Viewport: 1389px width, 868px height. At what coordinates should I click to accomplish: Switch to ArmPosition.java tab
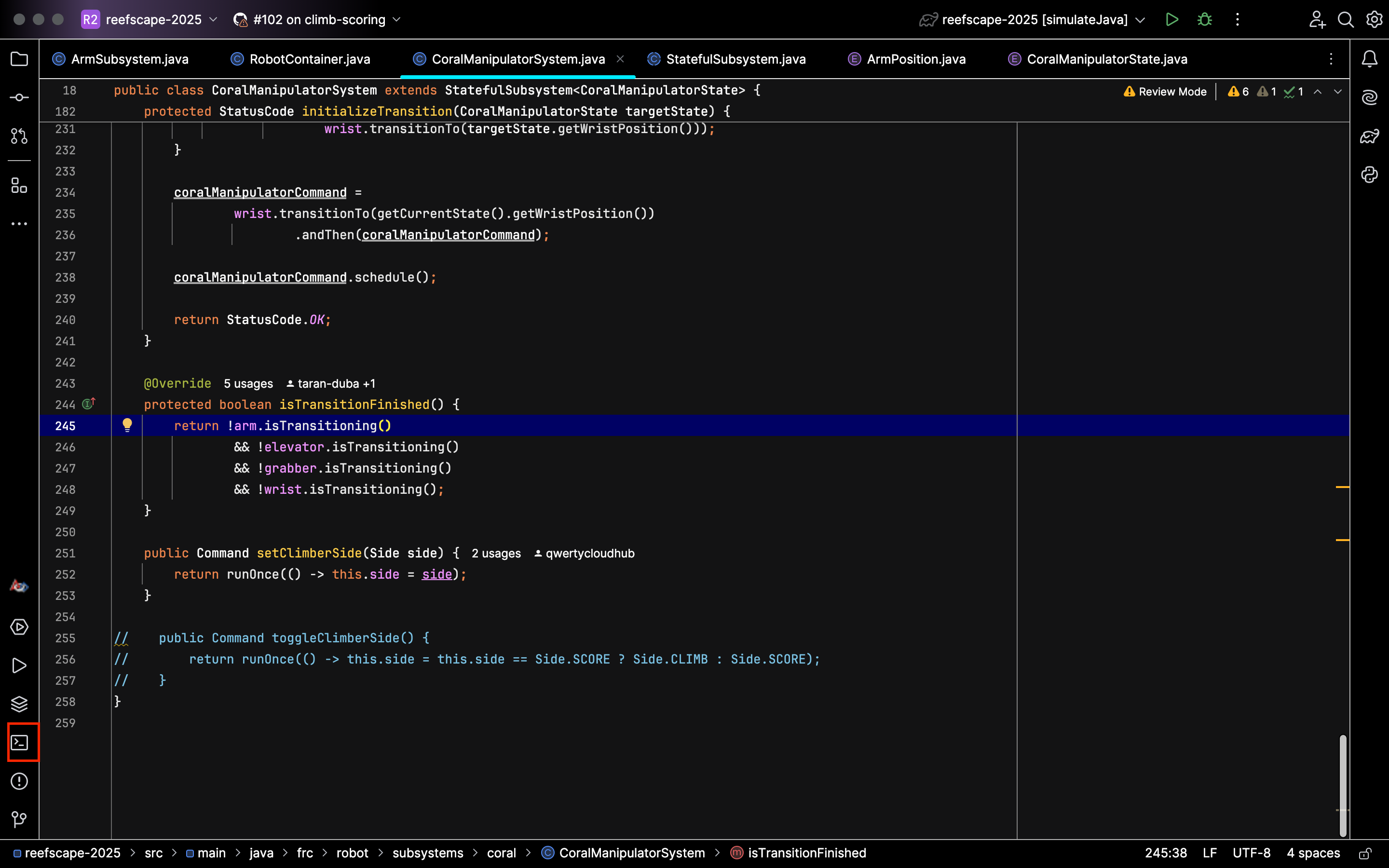[907, 59]
